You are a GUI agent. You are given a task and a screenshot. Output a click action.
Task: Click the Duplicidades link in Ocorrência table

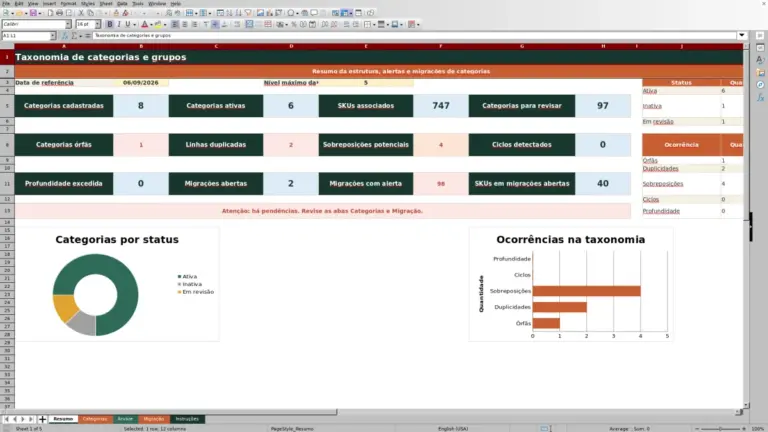(x=660, y=168)
